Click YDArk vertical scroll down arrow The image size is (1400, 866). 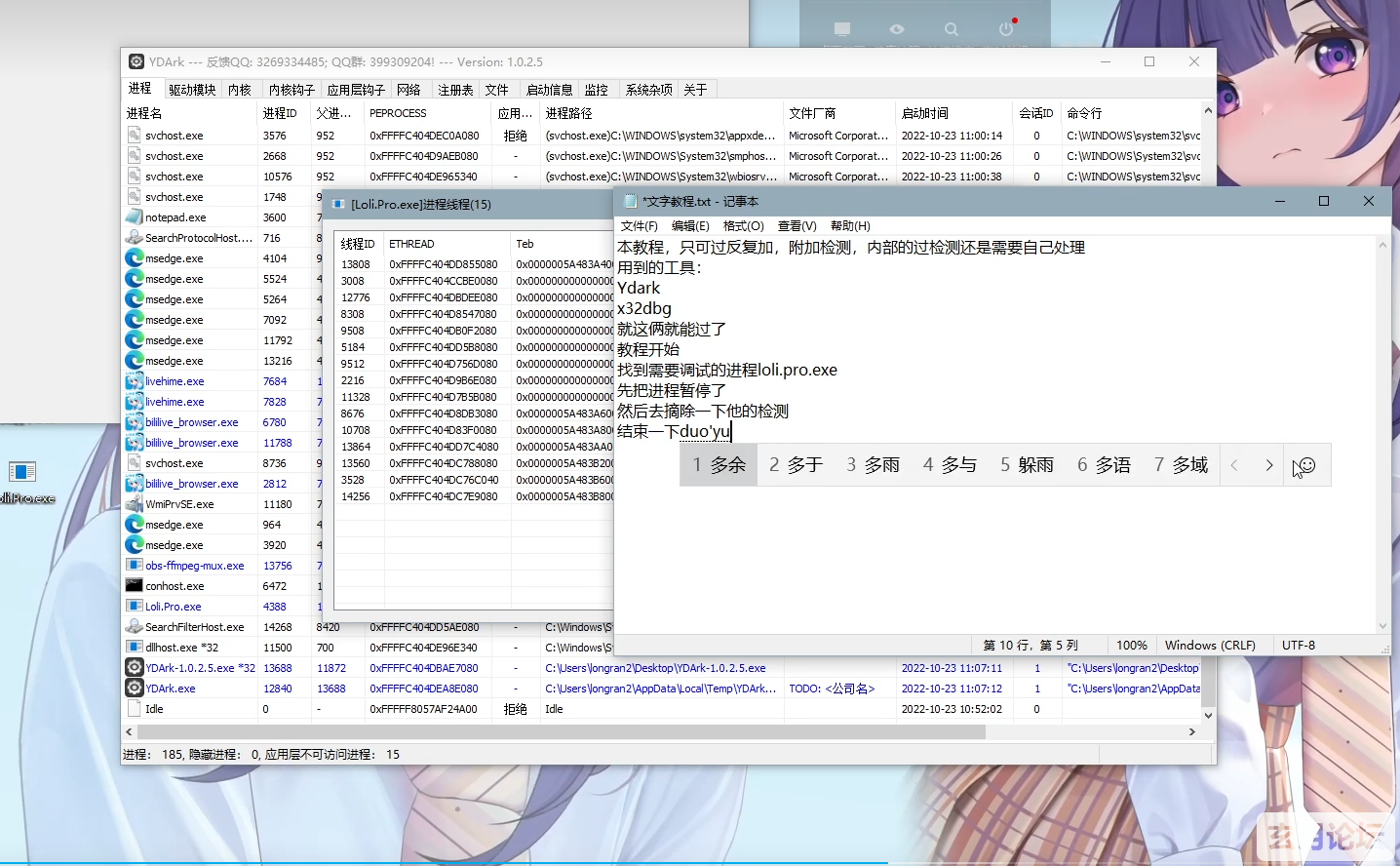point(1208,715)
